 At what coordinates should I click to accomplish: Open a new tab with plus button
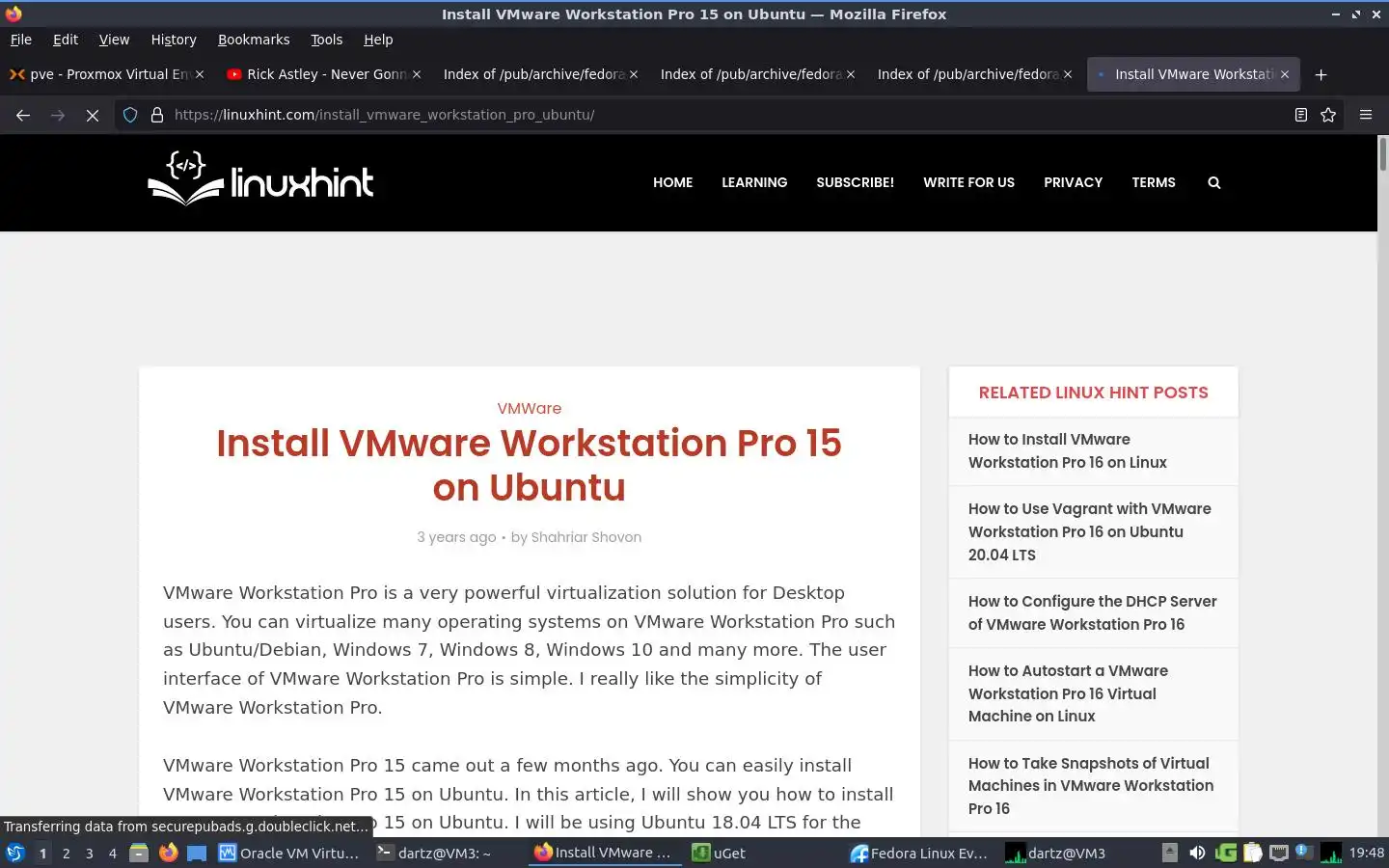click(x=1321, y=74)
